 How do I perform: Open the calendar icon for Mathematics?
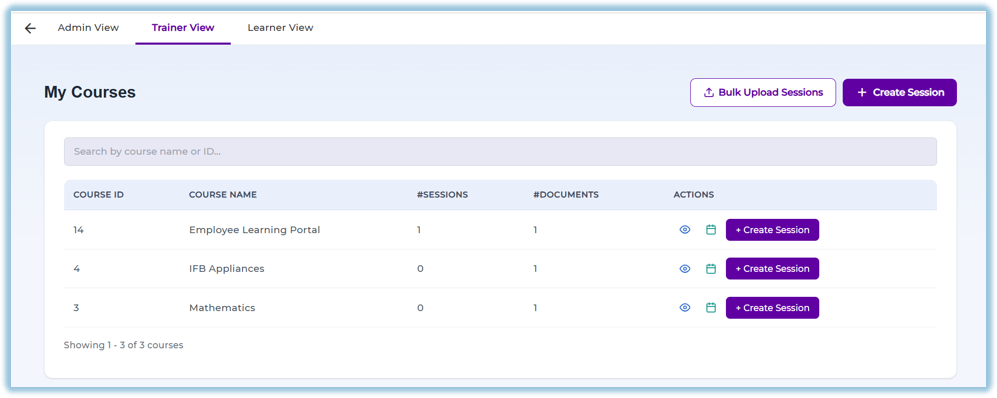[711, 308]
